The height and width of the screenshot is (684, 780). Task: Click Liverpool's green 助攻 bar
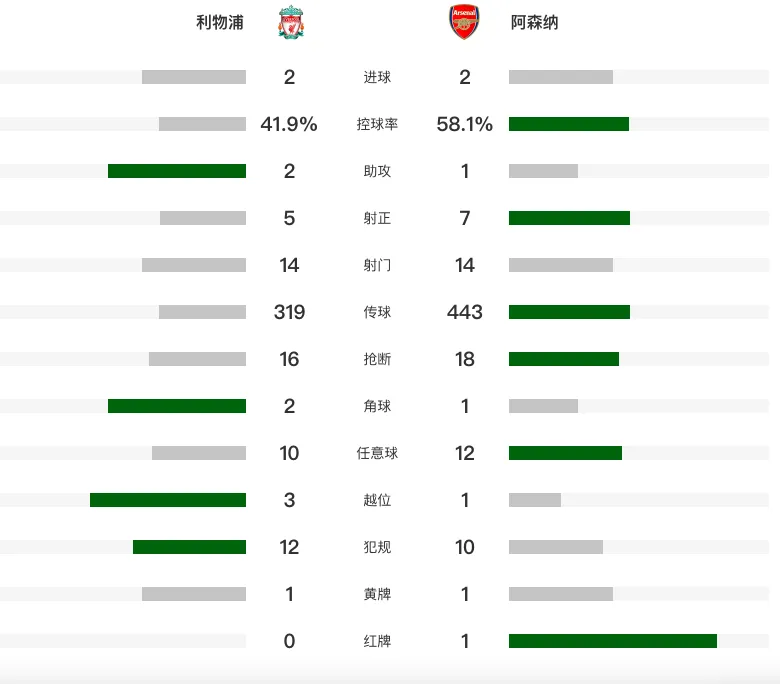pos(177,171)
